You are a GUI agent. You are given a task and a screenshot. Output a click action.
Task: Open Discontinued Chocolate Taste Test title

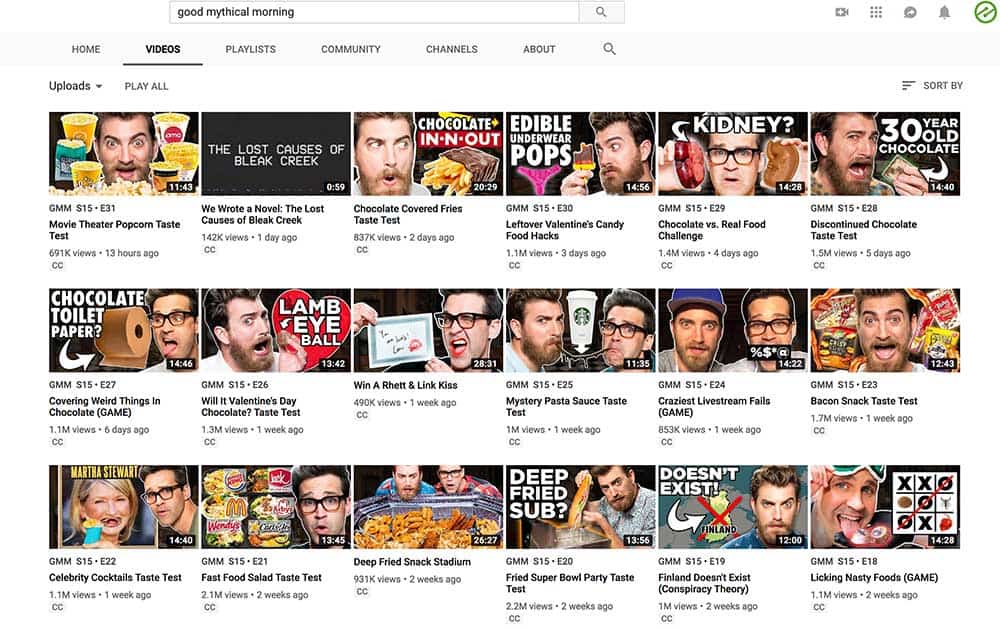[864, 230]
